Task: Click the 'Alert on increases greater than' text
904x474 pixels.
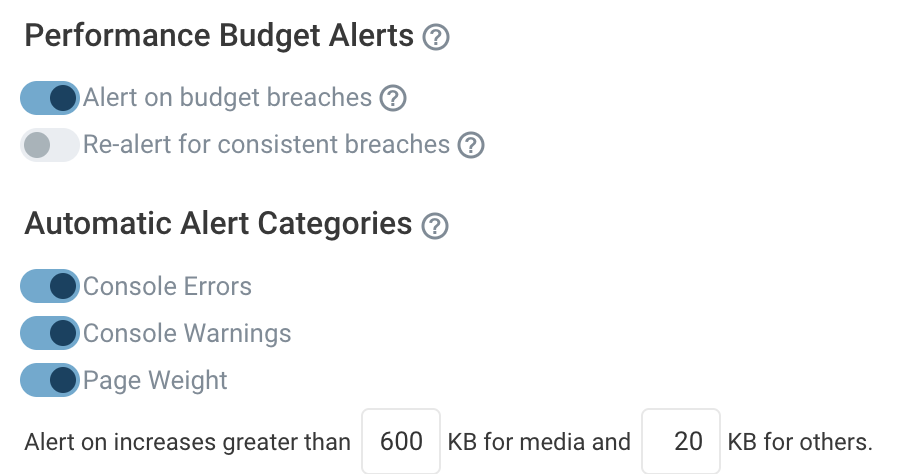Action: click(x=187, y=442)
